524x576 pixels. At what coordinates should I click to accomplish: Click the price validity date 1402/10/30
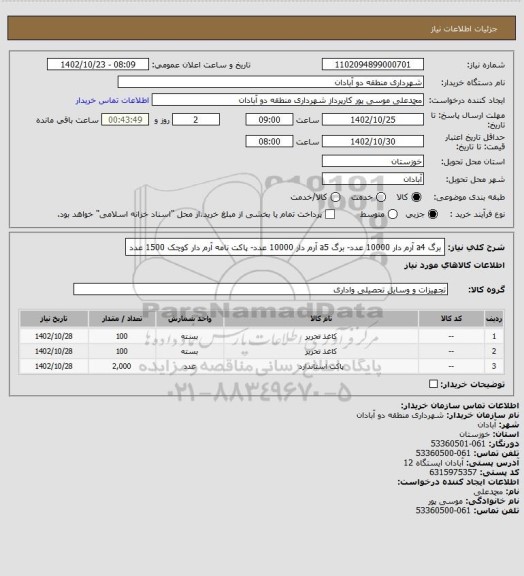coord(373,141)
